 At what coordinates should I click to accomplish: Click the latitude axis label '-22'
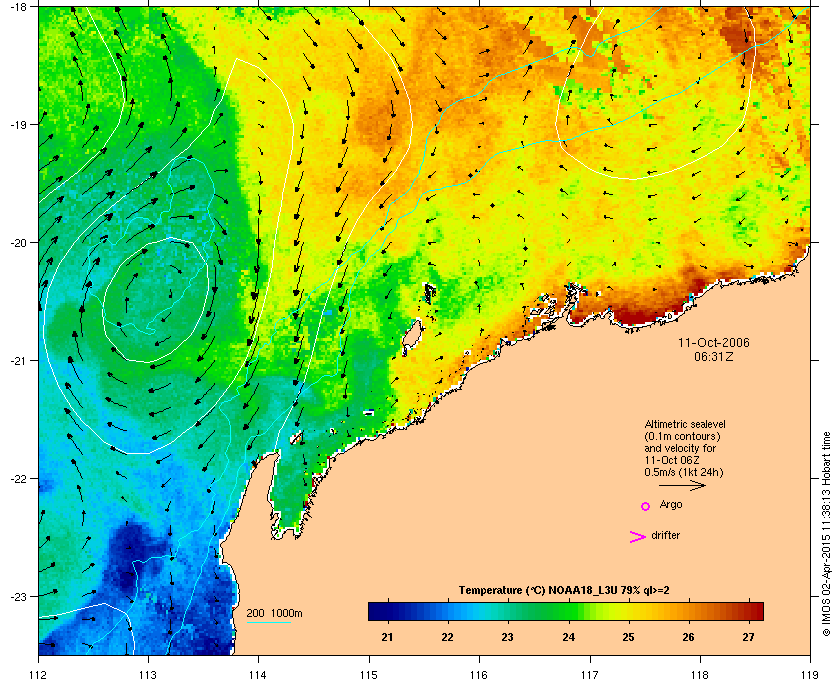tap(18, 478)
